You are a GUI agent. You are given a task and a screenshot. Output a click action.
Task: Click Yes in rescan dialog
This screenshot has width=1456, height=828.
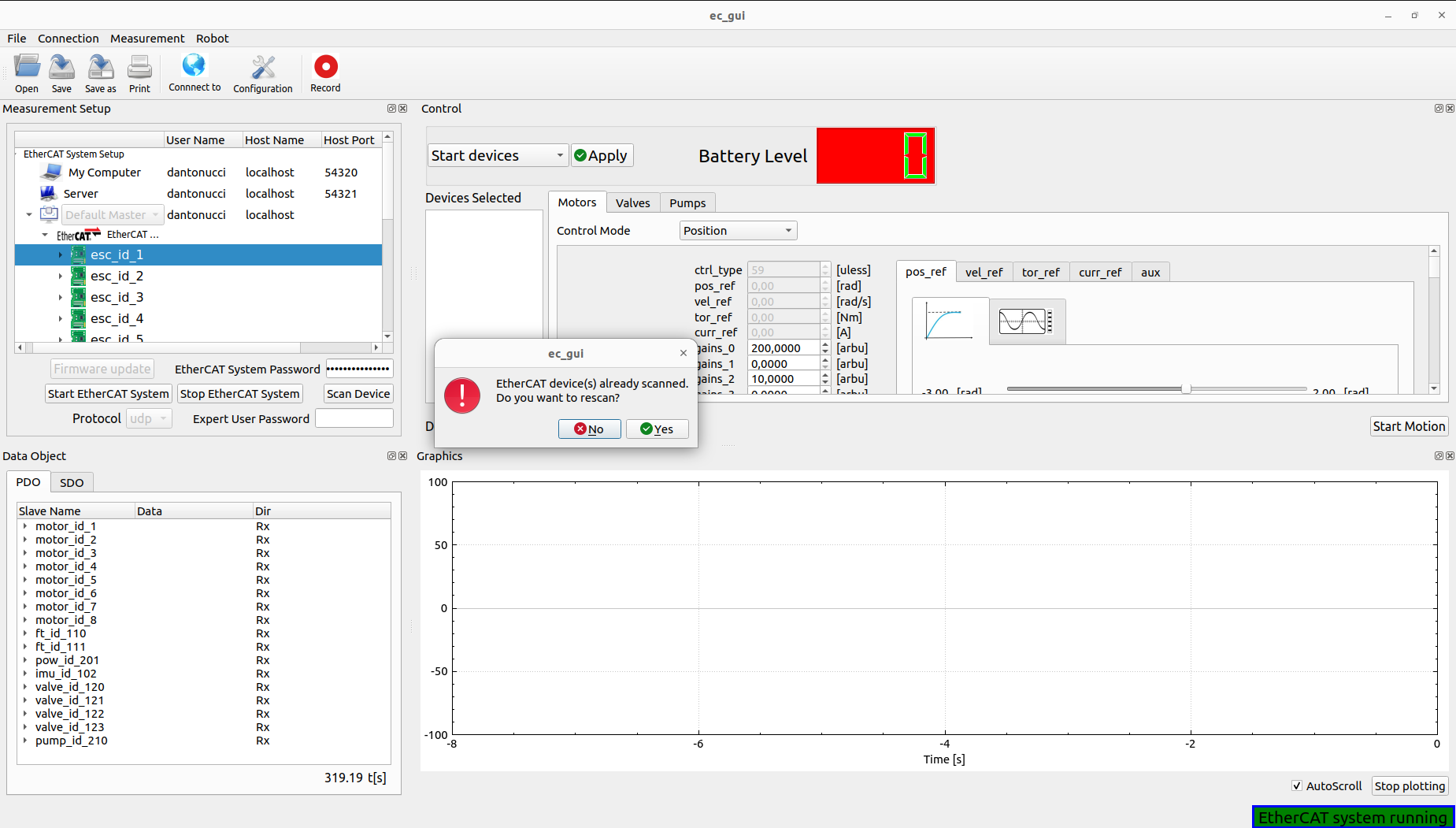coord(657,429)
